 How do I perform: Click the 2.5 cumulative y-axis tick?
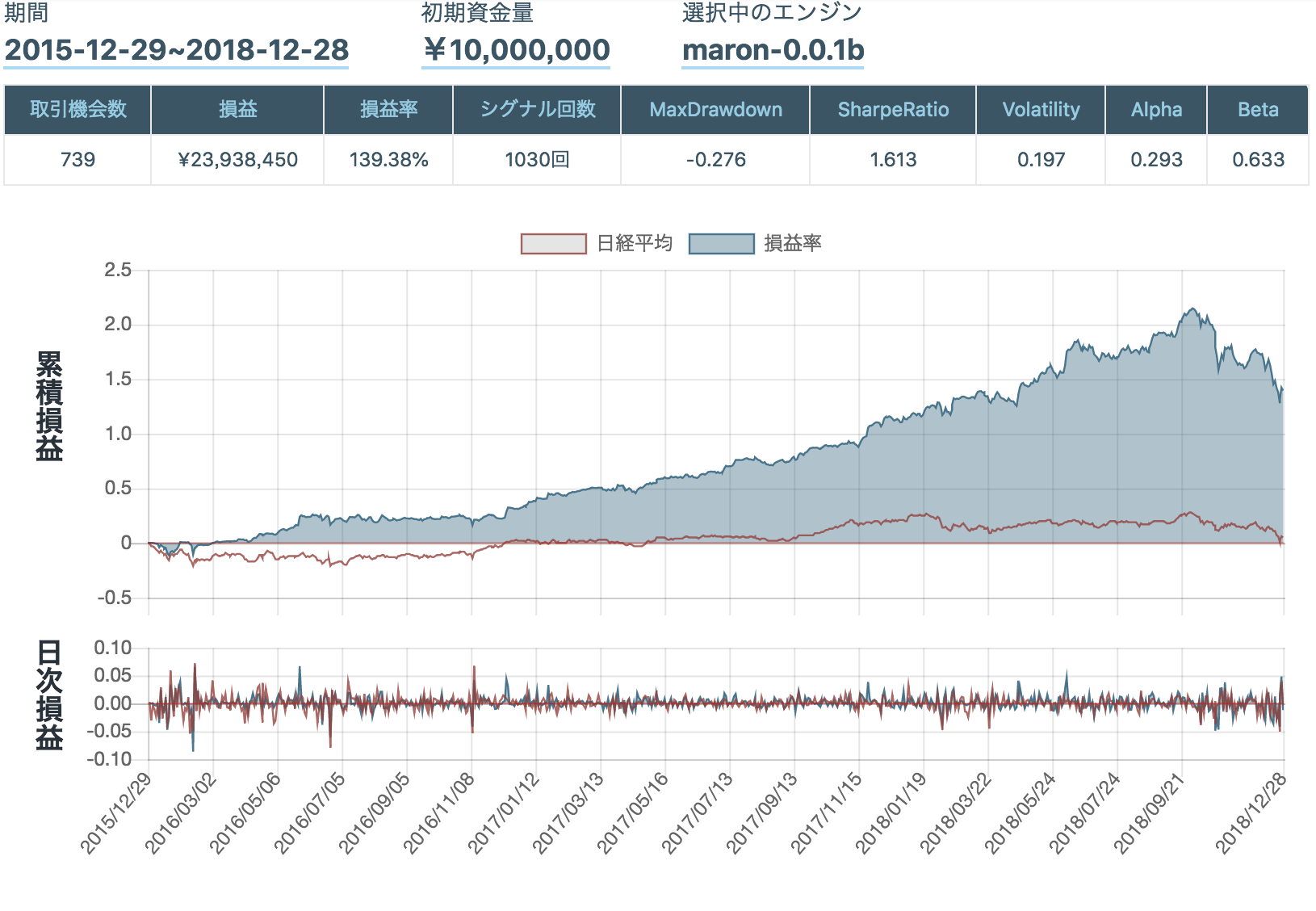(118, 270)
